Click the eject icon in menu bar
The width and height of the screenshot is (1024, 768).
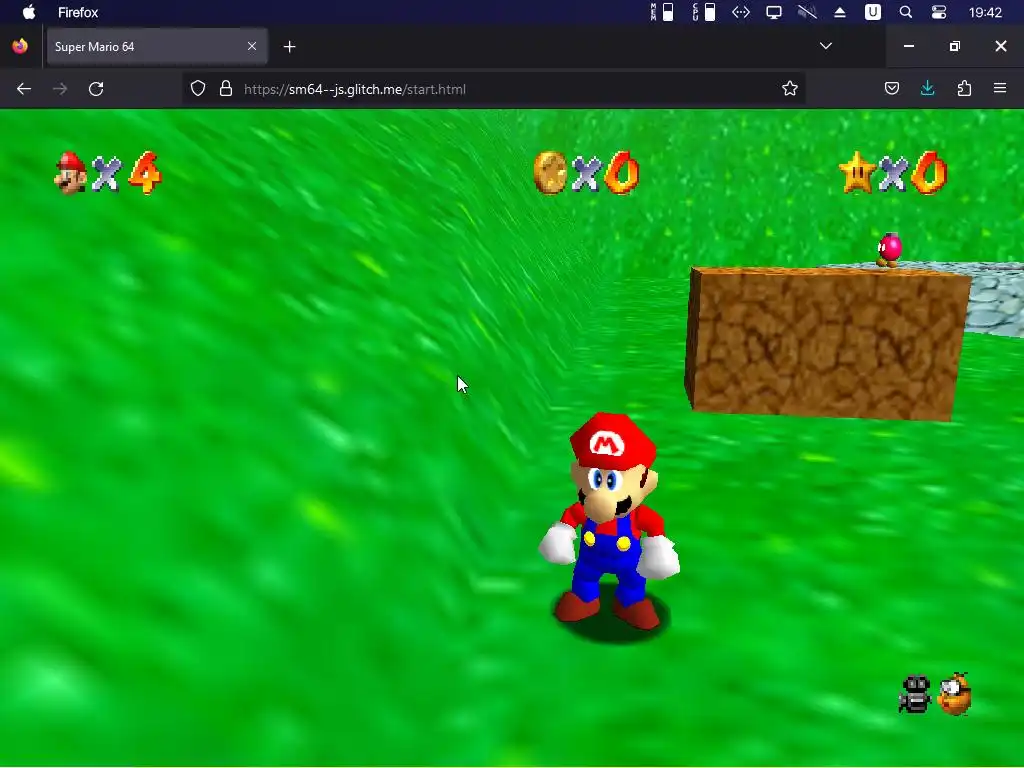840,12
